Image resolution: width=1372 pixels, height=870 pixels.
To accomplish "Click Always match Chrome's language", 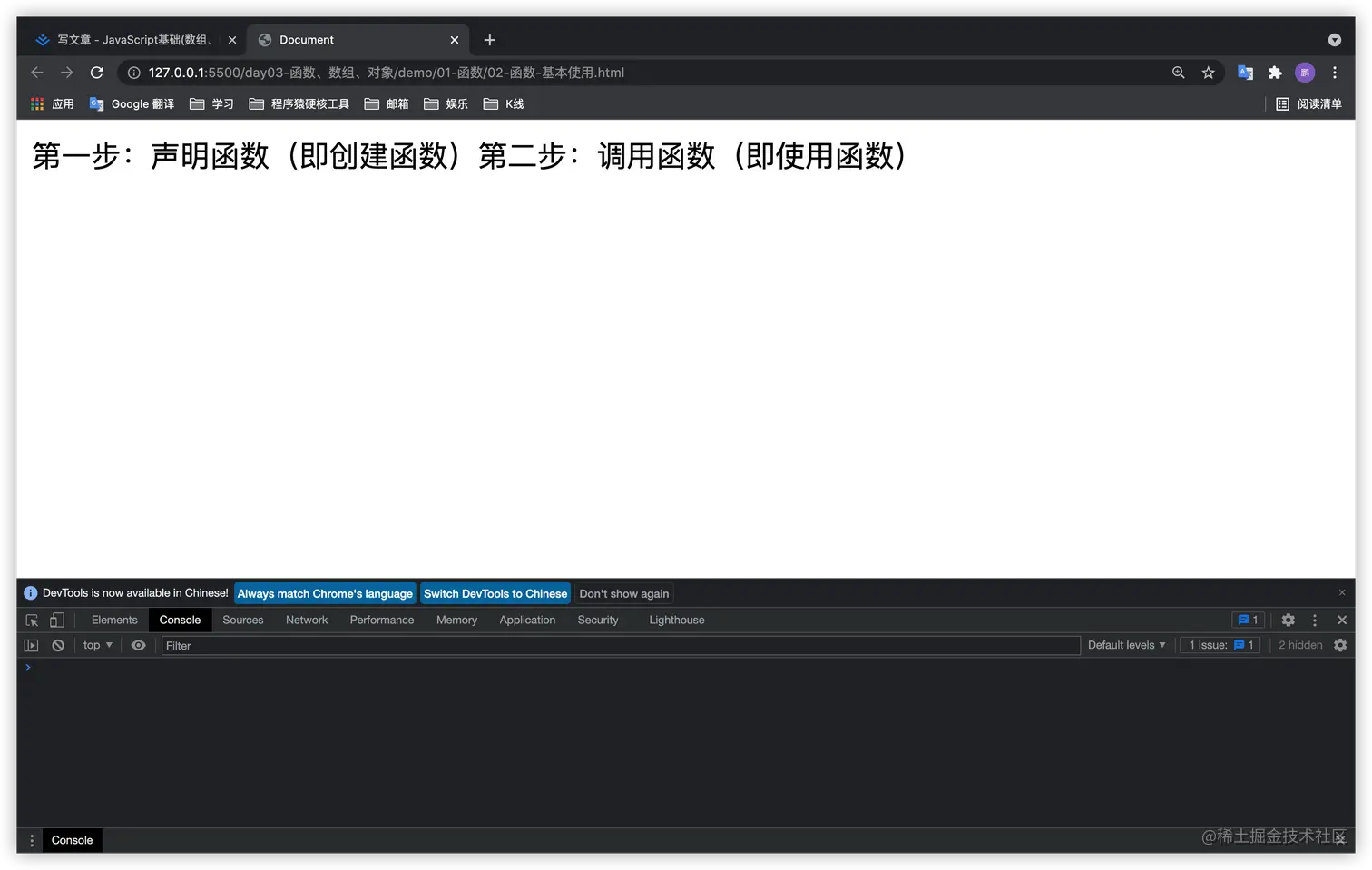I will click(325, 594).
